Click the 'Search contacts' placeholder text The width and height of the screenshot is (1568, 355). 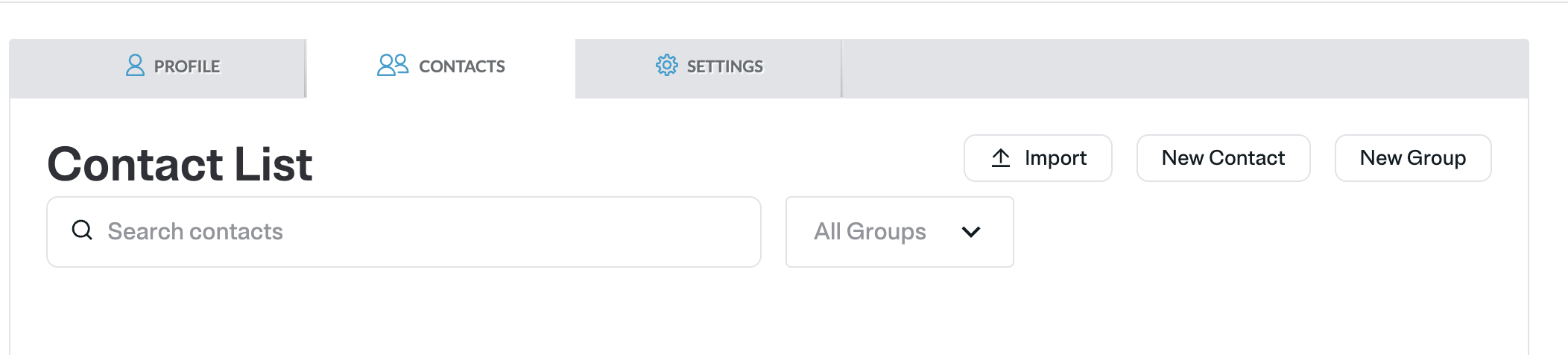195,232
